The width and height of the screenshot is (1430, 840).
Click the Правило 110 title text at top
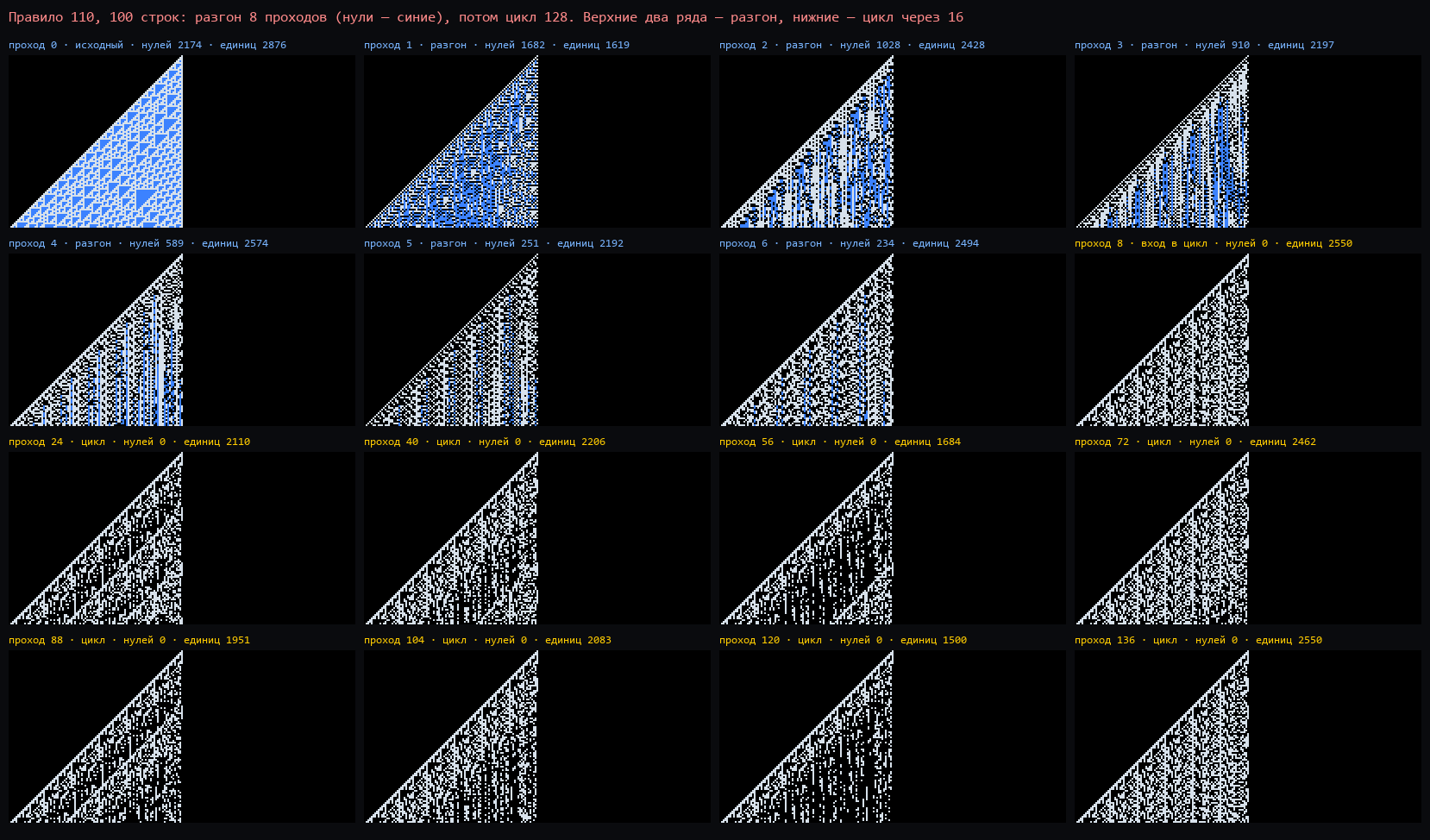point(486,17)
